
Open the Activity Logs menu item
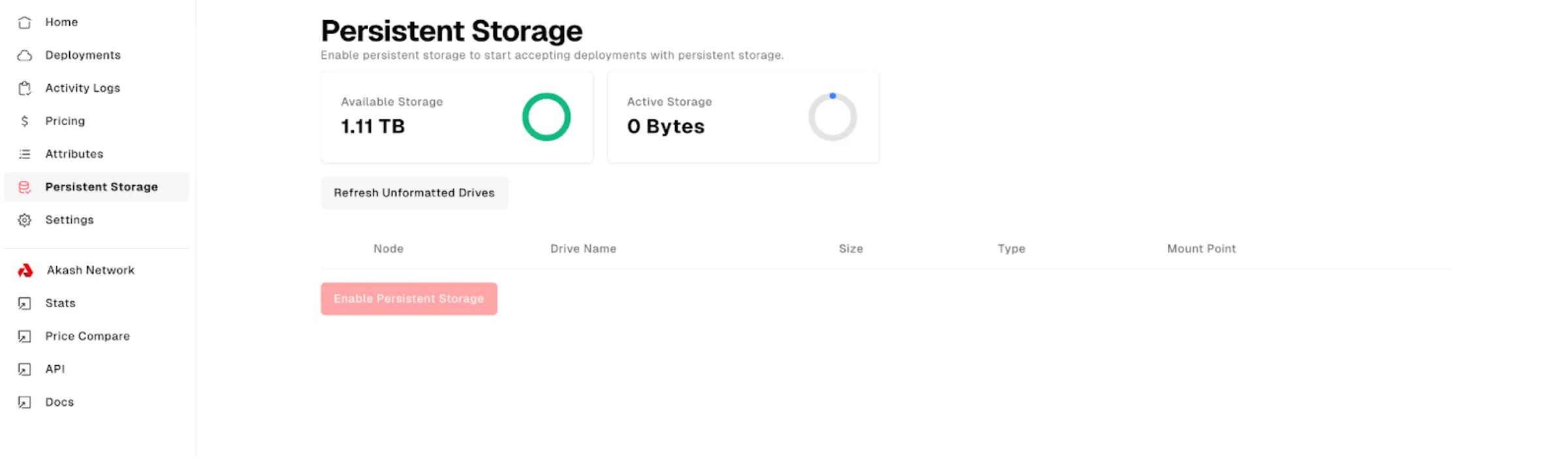tap(82, 88)
